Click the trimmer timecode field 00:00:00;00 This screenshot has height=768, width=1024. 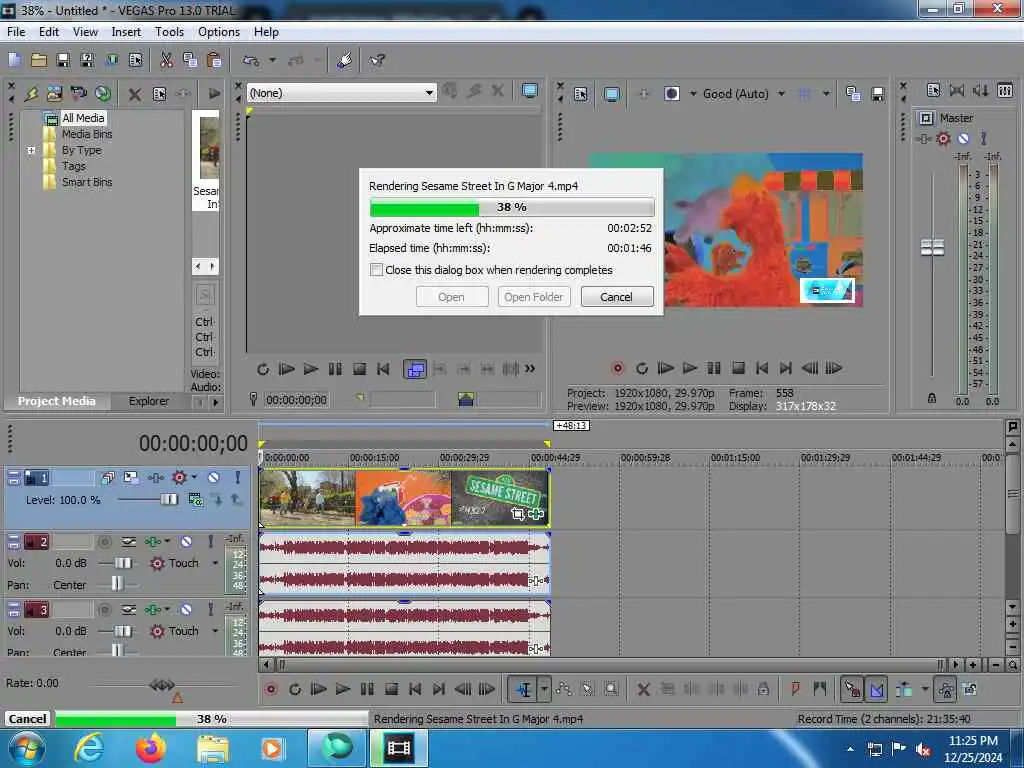tap(296, 400)
